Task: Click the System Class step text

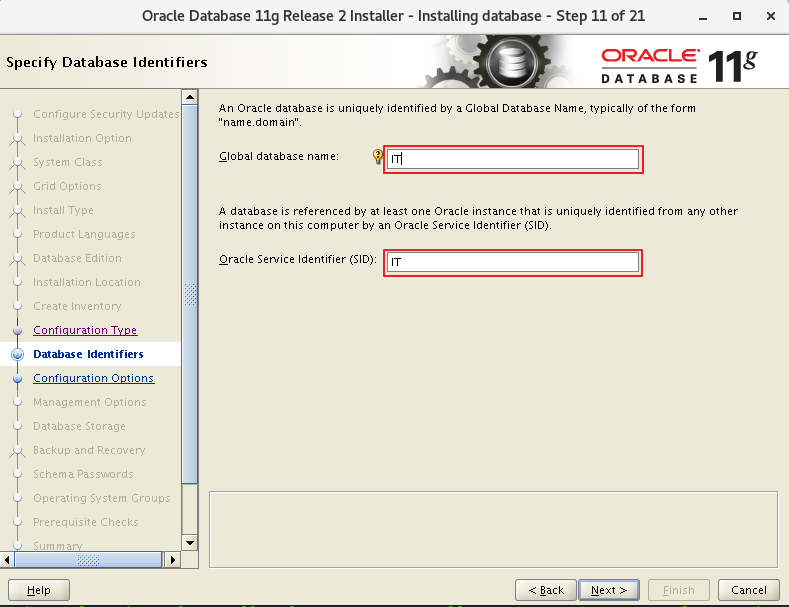Action: pos(68,162)
